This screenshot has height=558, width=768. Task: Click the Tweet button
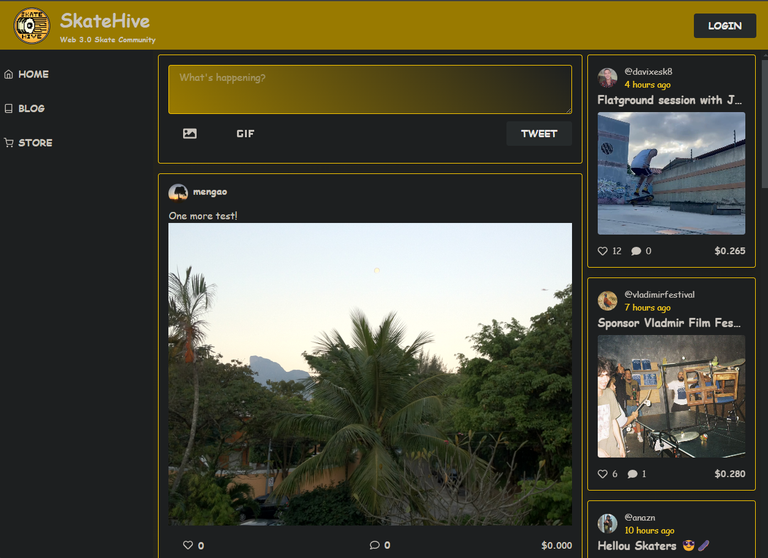pos(538,134)
